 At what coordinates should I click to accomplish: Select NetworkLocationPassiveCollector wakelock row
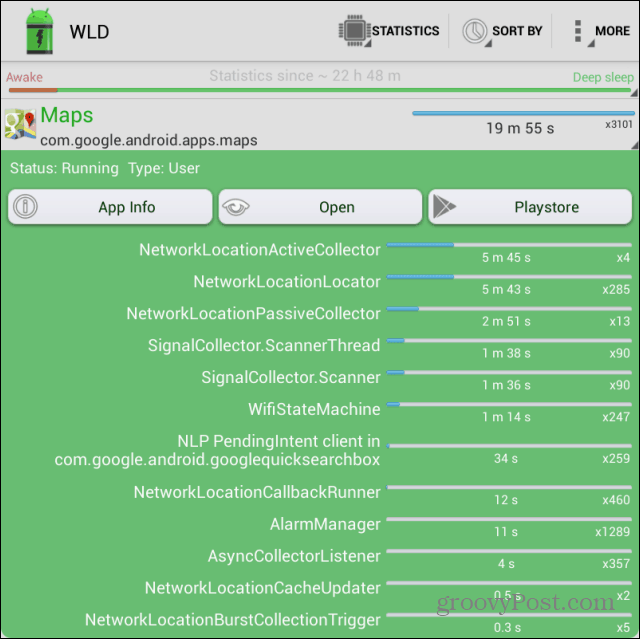point(320,313)
